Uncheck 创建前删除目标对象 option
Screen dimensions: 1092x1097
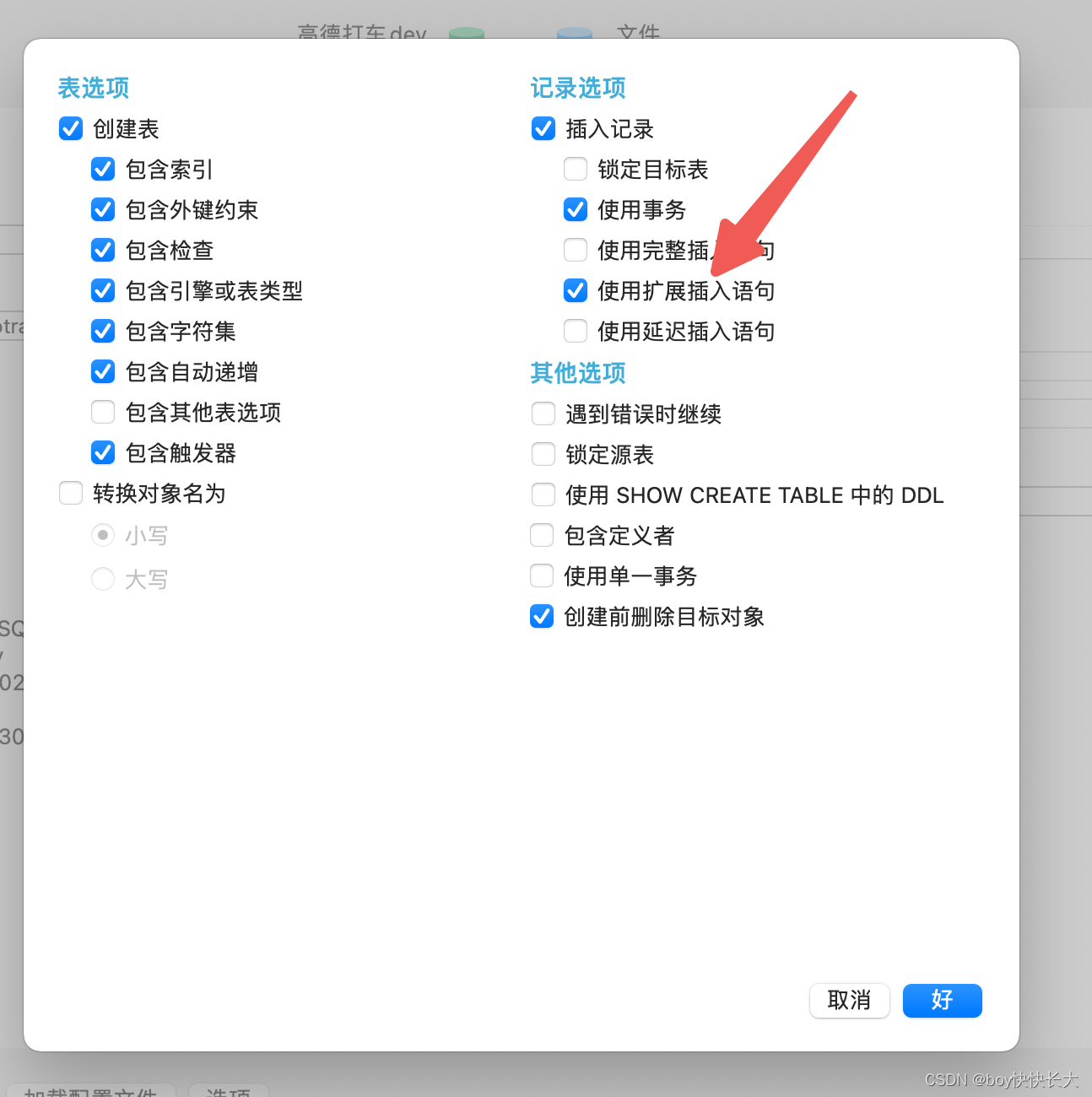click(542, 616)
